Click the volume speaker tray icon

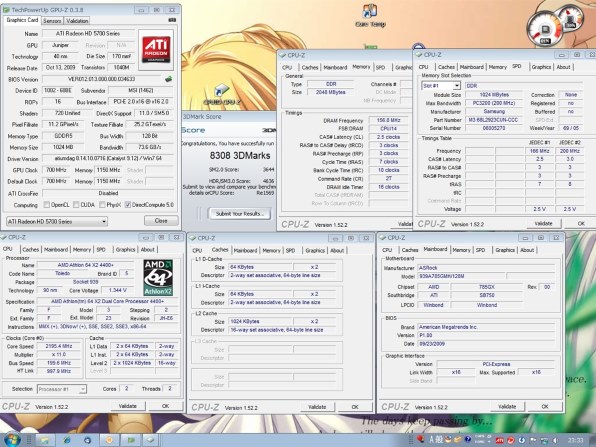tap(555, 440)
